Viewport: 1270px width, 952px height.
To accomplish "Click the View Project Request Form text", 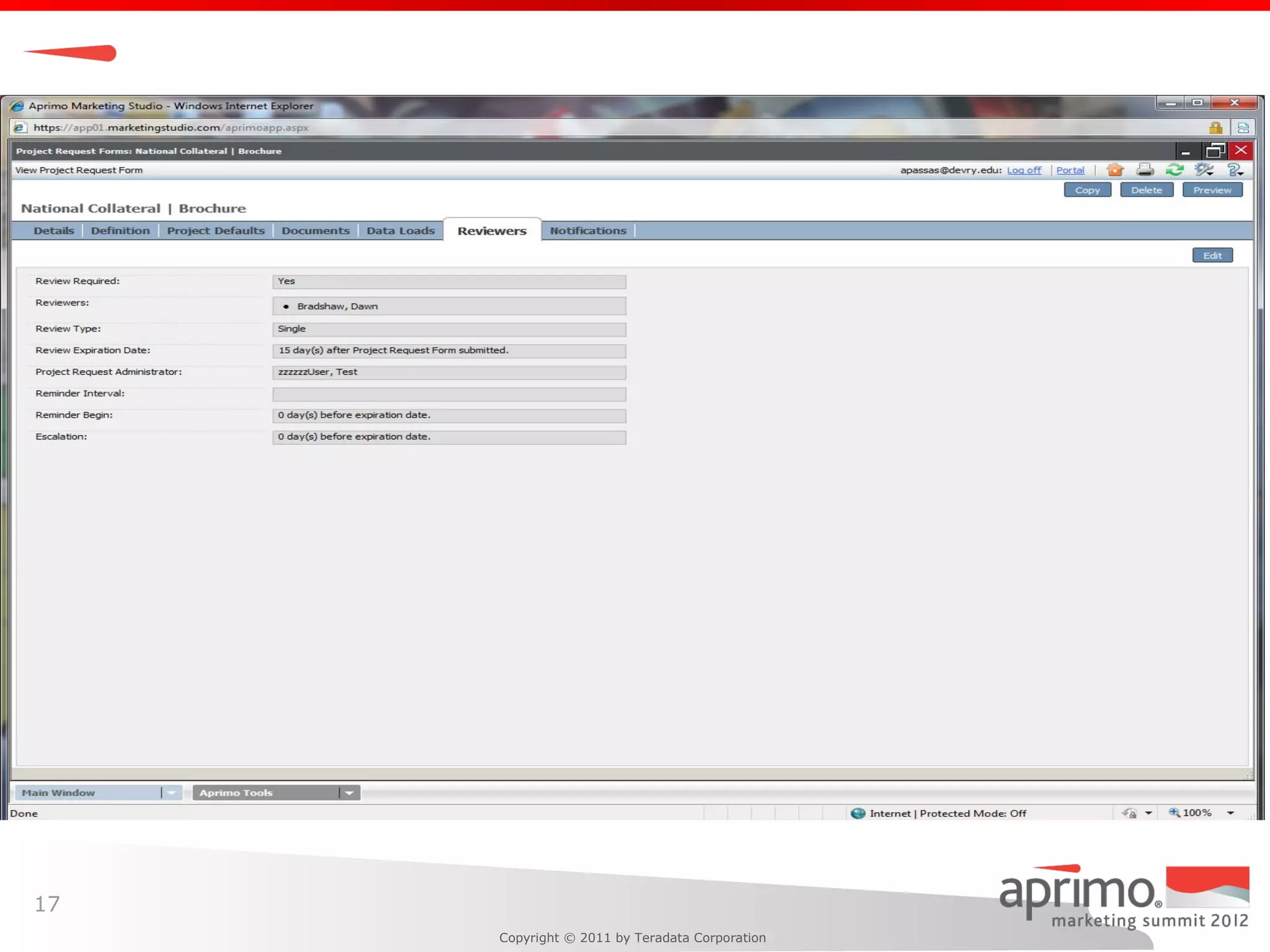I will click(x=79, y=170).
